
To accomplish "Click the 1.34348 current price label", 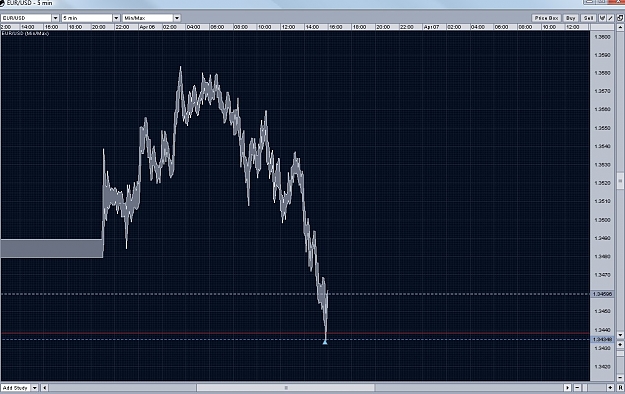I will [602, 339].
